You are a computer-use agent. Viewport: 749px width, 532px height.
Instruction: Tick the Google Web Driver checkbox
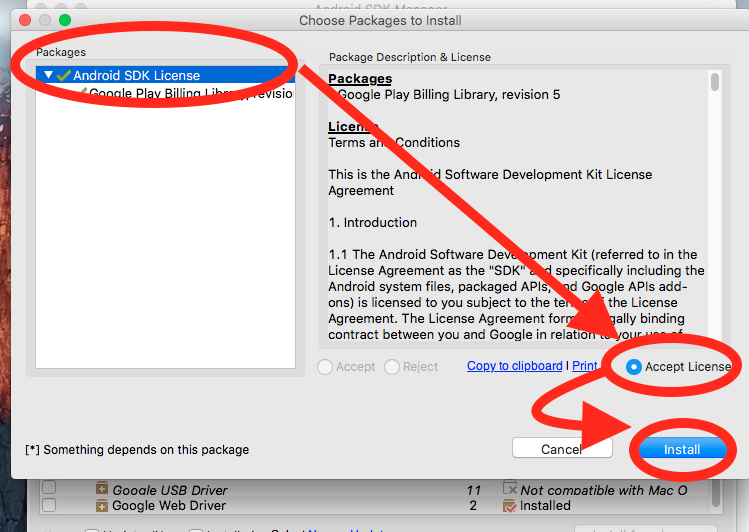[x=49, y=505]
